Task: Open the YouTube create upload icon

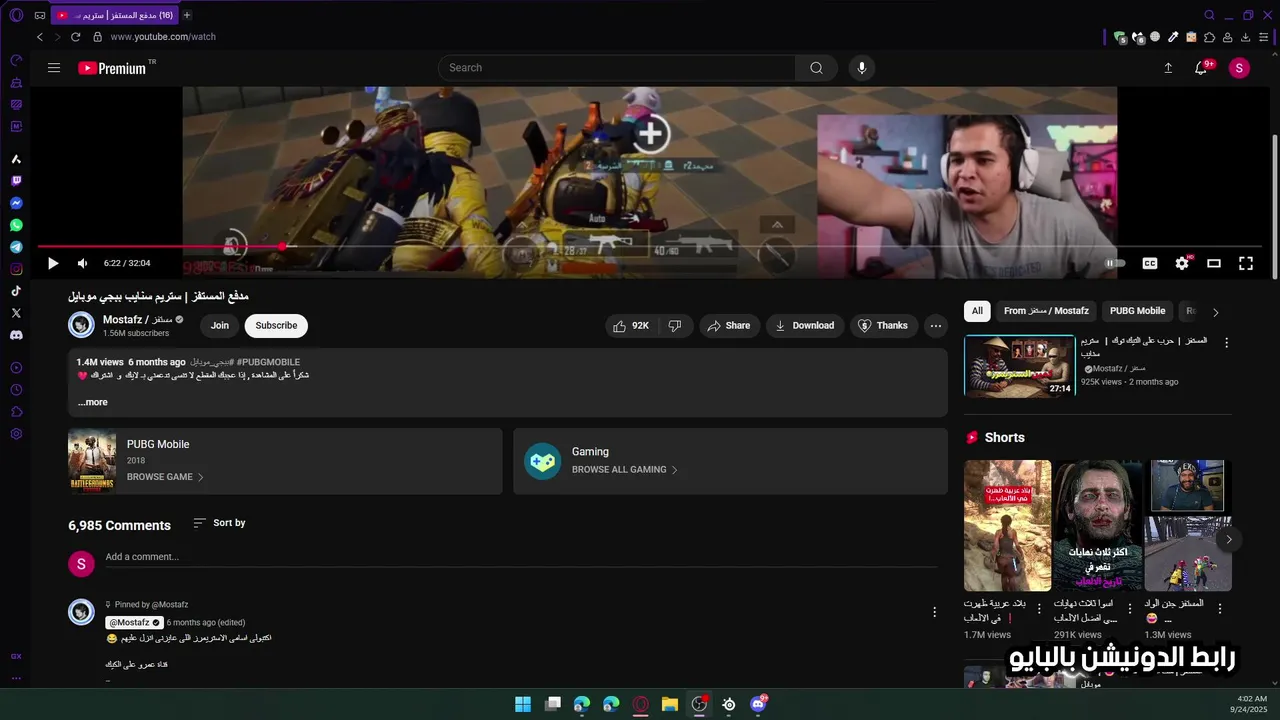Action: [1168, 68]
